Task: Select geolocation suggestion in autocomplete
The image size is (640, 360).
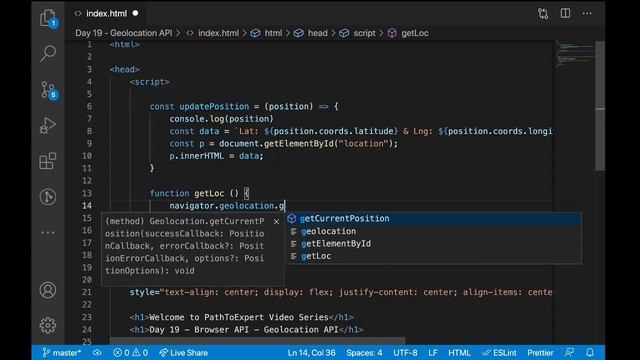Action: pos(433,231)
